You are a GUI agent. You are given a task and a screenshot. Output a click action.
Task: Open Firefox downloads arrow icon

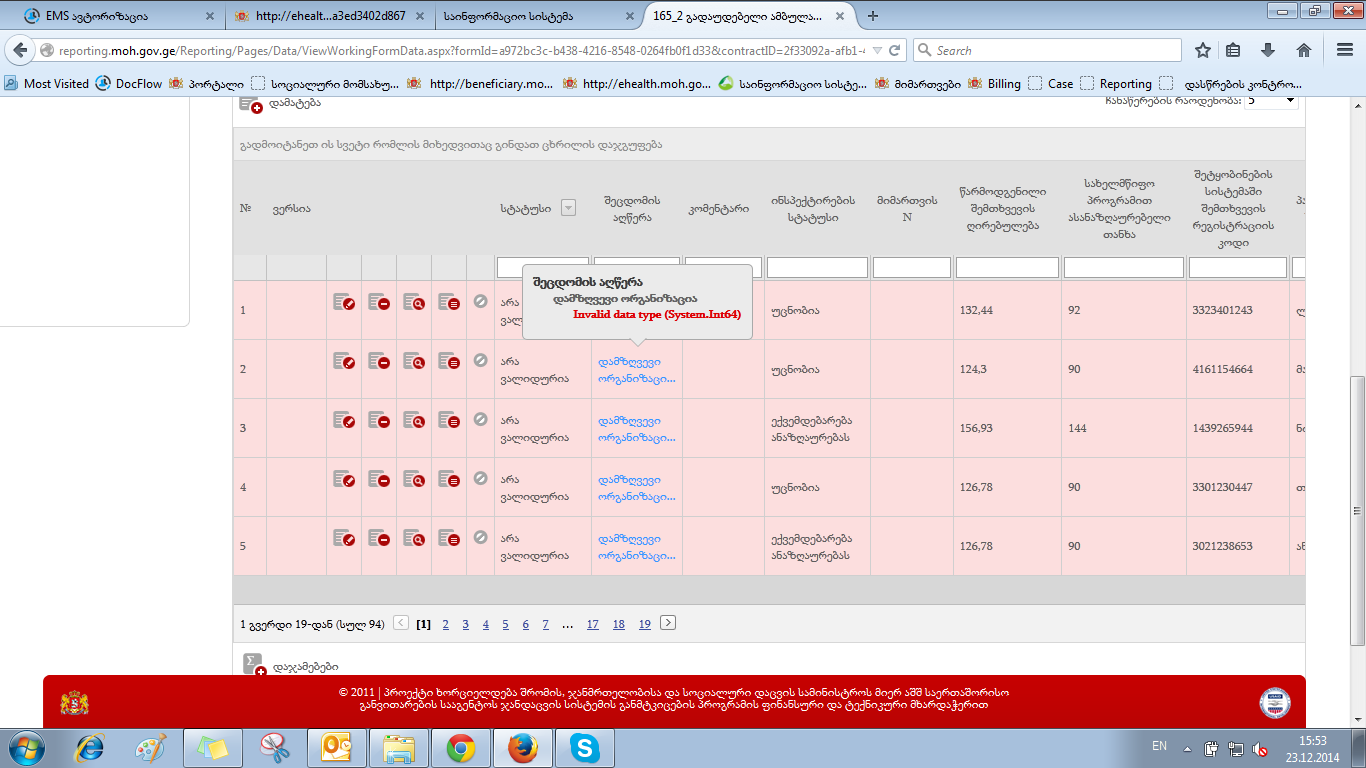(1268, 50)
